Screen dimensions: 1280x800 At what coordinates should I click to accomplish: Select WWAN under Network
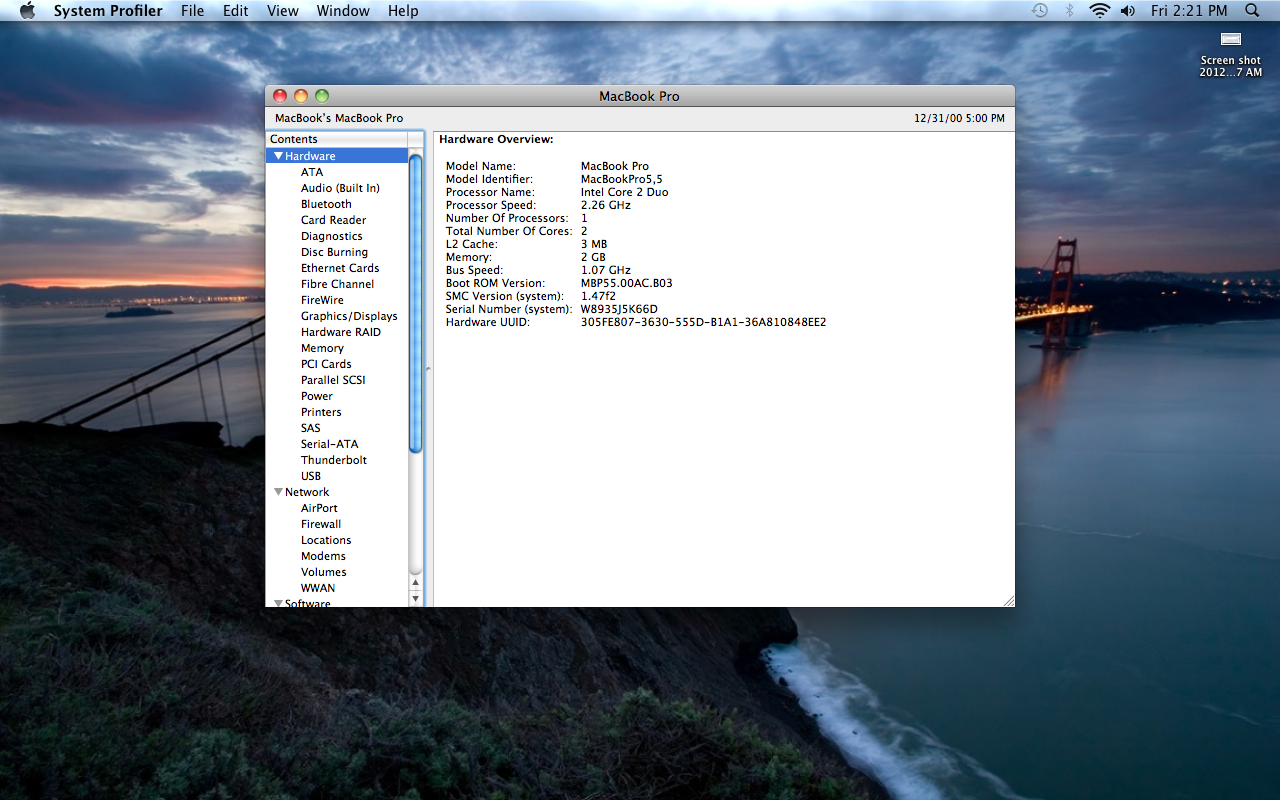(318, 588)
